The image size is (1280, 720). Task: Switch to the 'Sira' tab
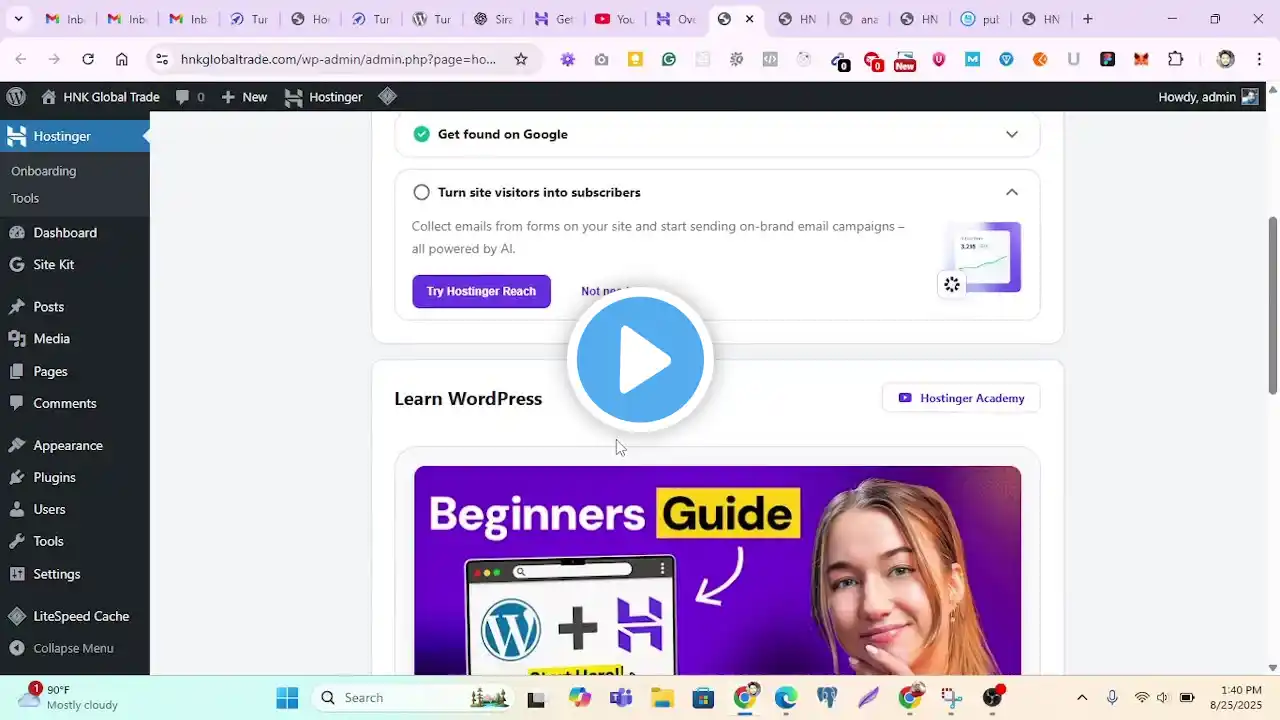493,19
